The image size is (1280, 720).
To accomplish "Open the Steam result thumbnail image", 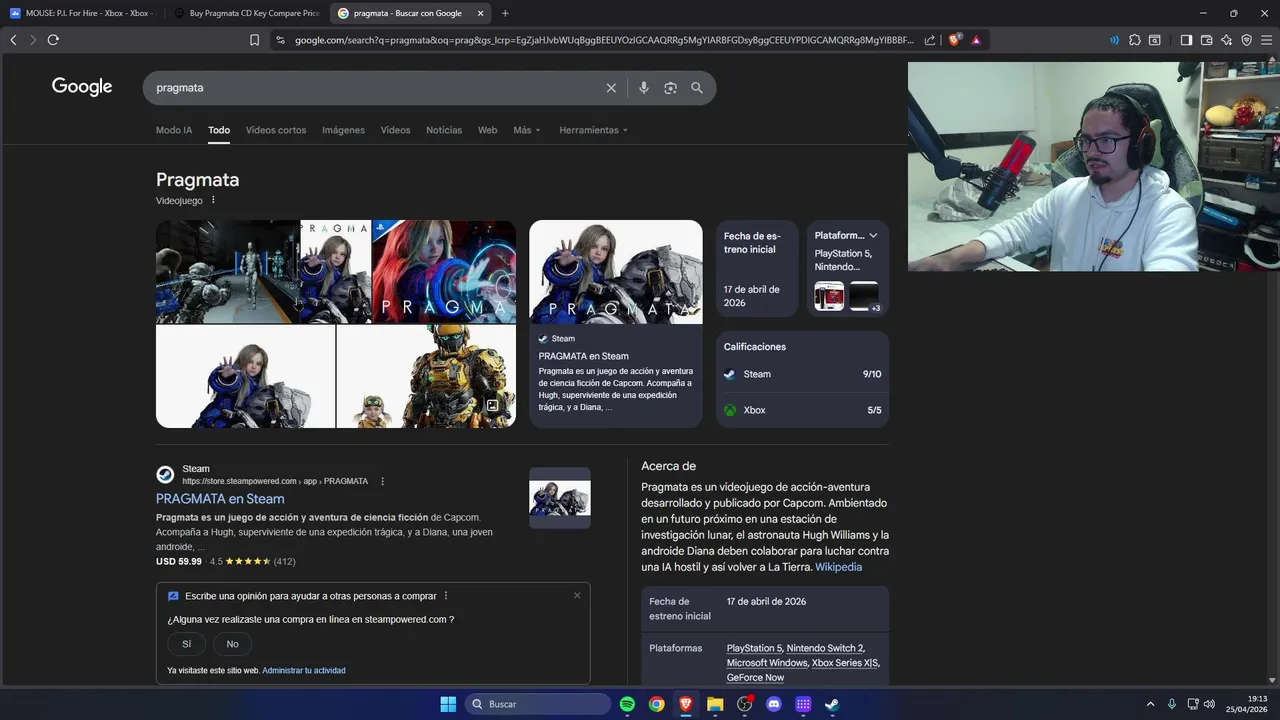I will (x=560, y=498).
